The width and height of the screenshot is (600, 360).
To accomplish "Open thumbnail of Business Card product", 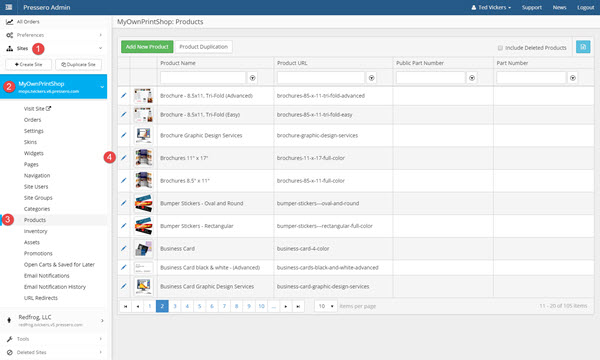I will pyautogui.click(x=143, y=249).
